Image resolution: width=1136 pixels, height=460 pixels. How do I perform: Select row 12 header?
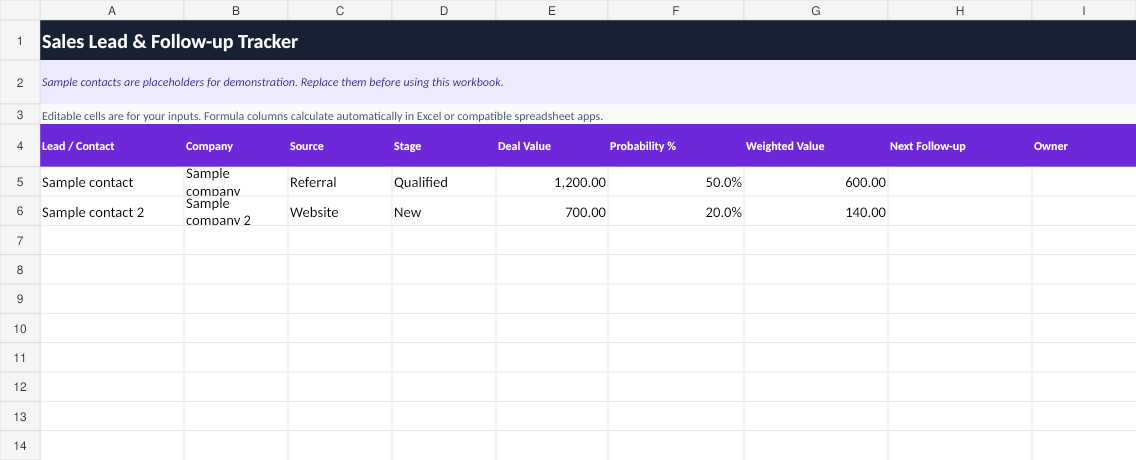point(20,387)
